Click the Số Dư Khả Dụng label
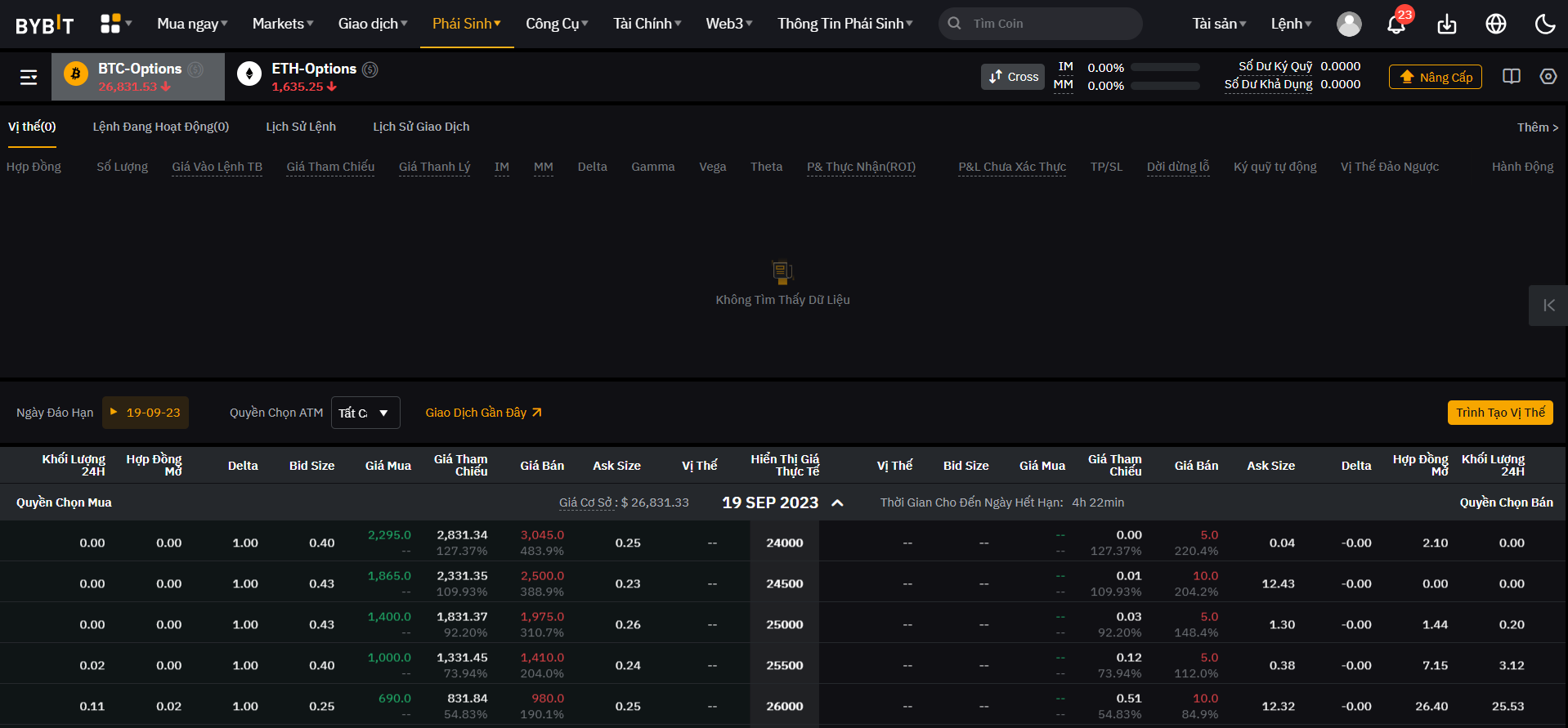Viewport: 1568px width, 728px height. (x=1268, y=84)
